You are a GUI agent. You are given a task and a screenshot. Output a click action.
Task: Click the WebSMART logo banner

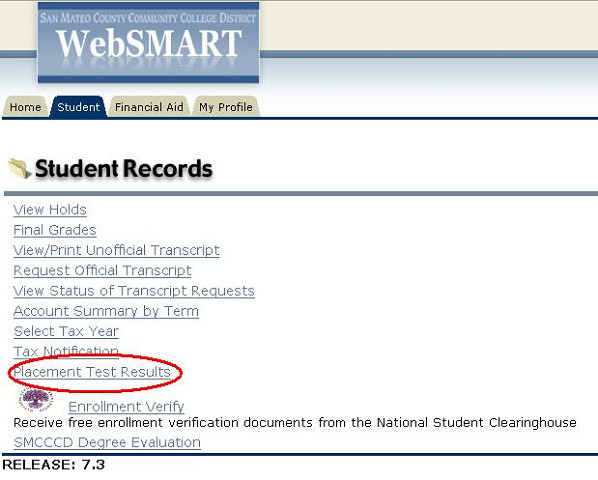(148, 43)
